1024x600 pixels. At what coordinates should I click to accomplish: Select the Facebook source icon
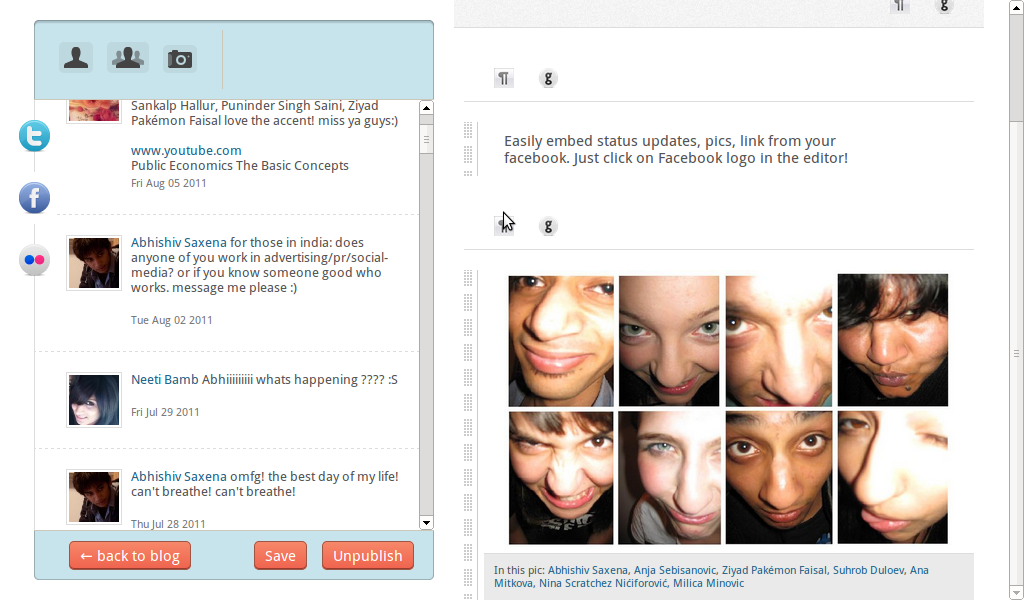pyautogui.click(x=34, y=198)
